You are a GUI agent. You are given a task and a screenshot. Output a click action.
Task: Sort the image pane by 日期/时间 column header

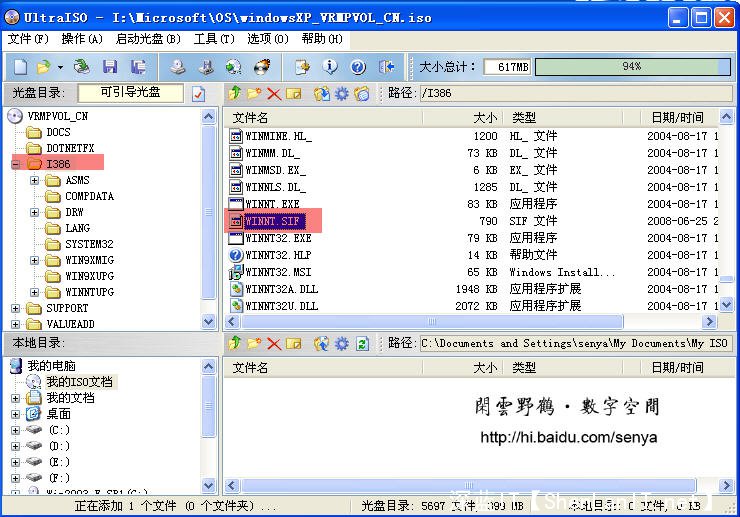[x=679, y=118]
